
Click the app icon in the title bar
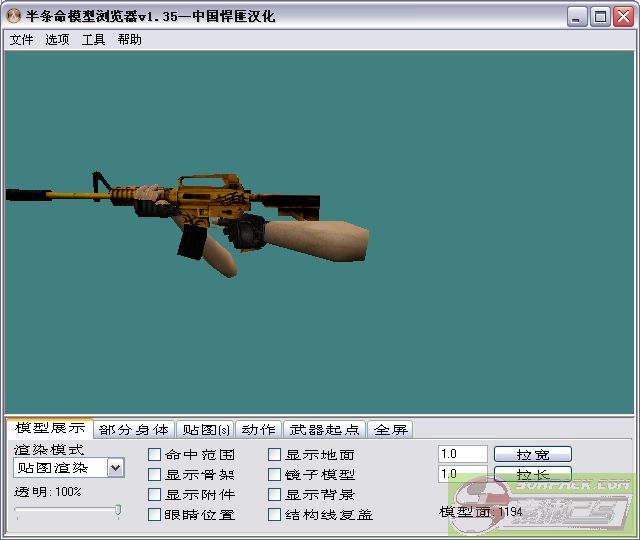14,16
